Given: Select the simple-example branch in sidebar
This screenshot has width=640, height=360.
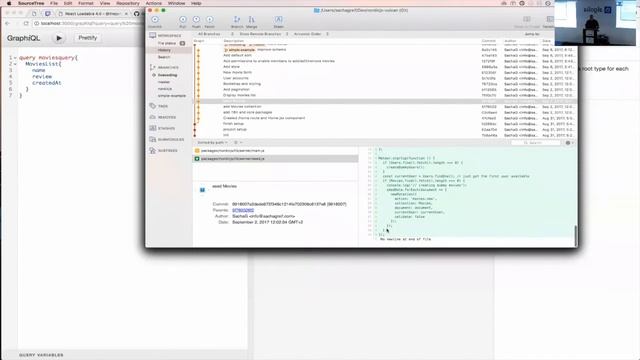Looking at the screenshot, I should 172,96.
